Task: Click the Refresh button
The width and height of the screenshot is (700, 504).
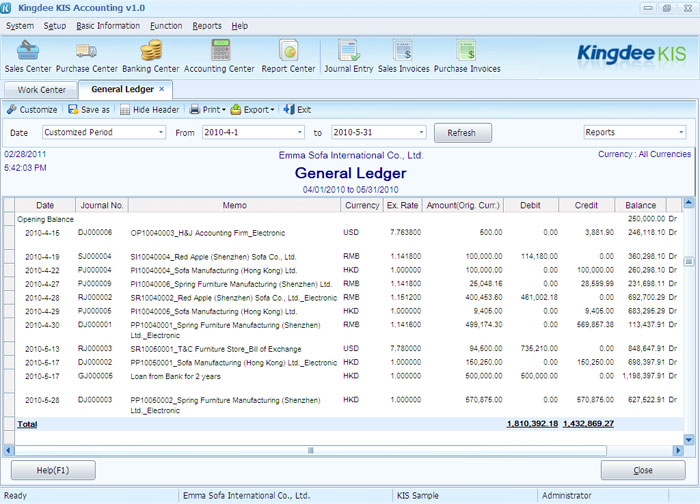Action: coord(462,133)
